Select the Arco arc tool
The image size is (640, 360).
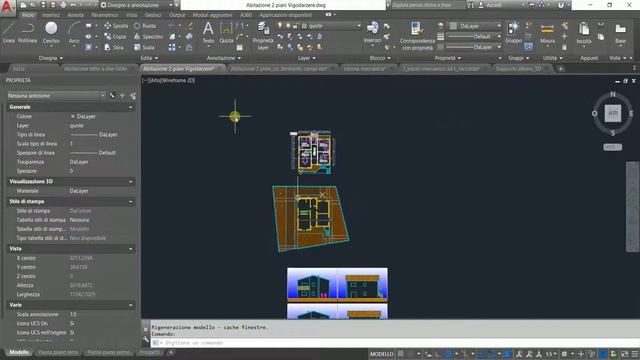click(x=74, y=33)
